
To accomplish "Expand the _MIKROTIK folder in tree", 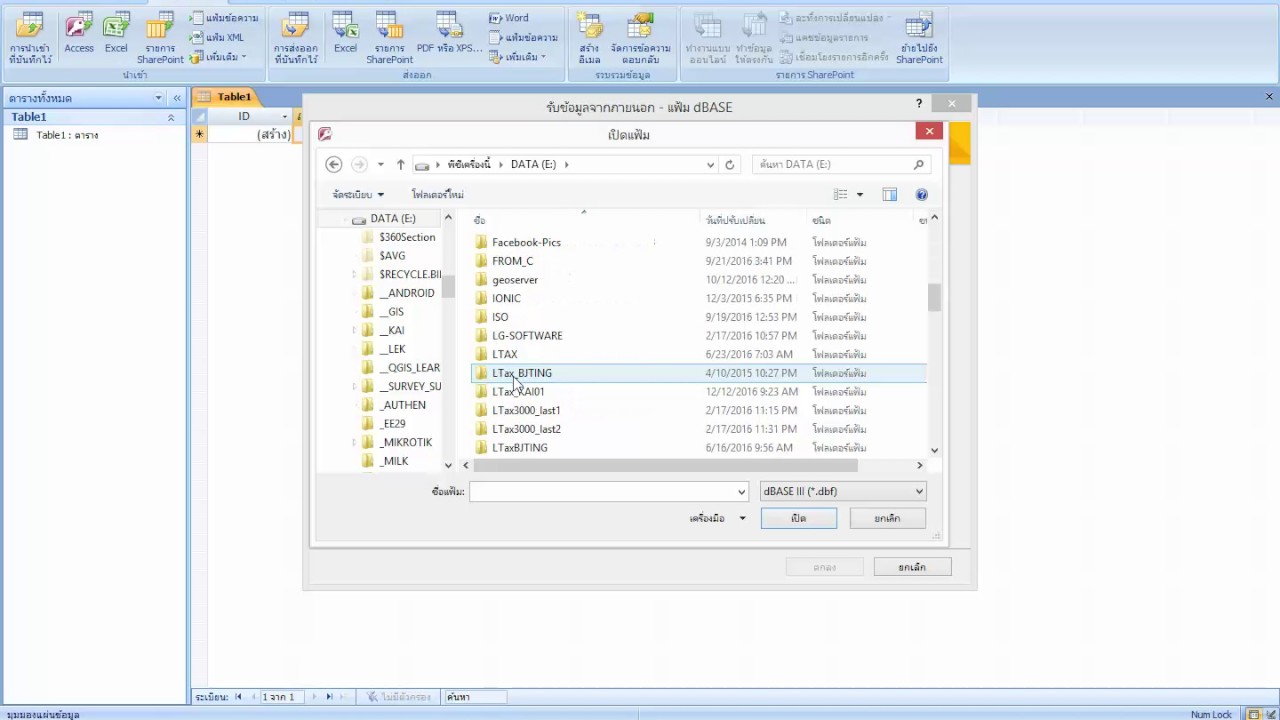I will coord(354,442).
